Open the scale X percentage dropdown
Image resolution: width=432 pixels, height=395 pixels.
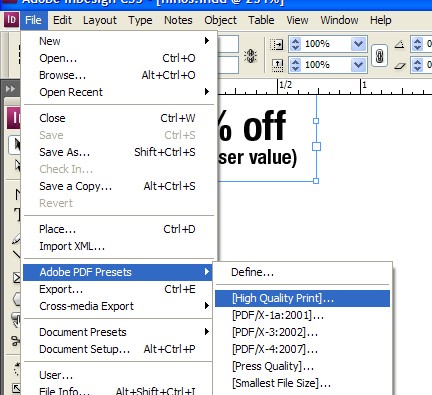tap(359, 44)
